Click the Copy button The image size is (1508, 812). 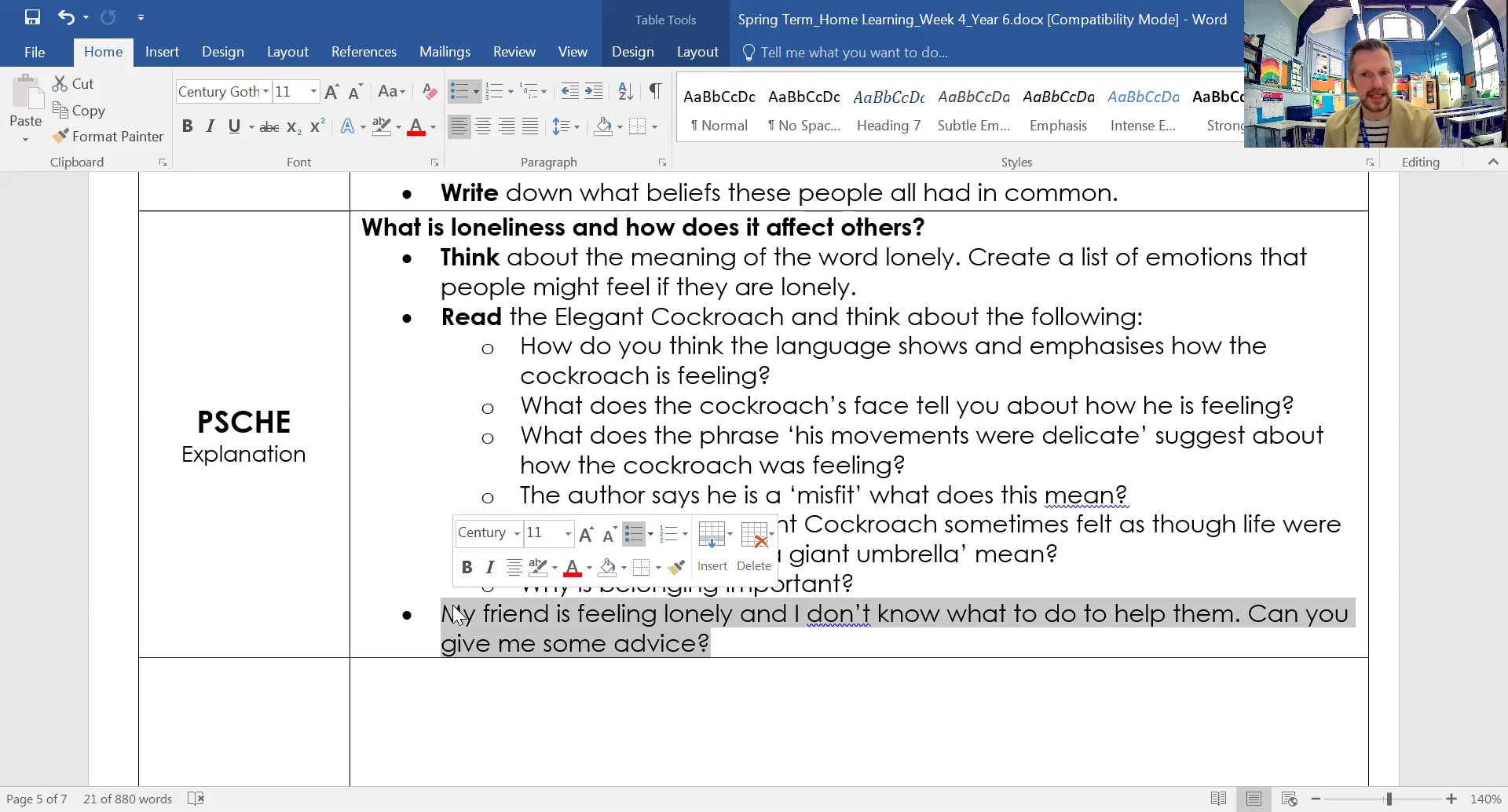coord(79,111)
